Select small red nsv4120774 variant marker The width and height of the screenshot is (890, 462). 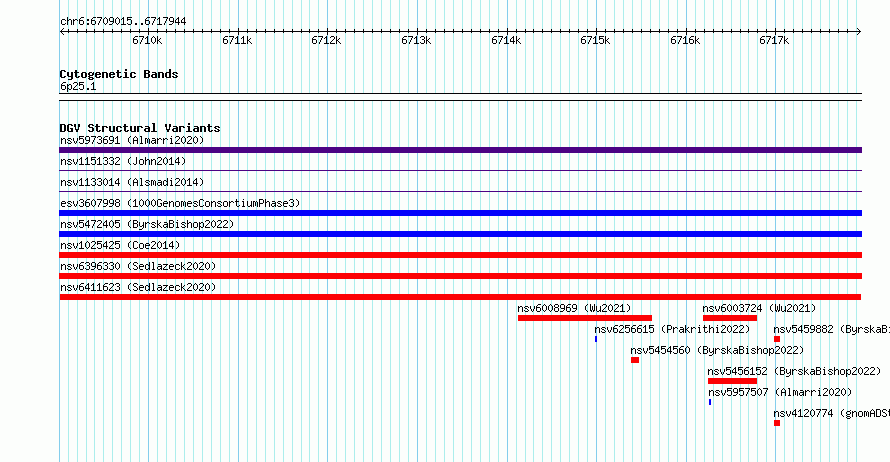click(777, 423)
